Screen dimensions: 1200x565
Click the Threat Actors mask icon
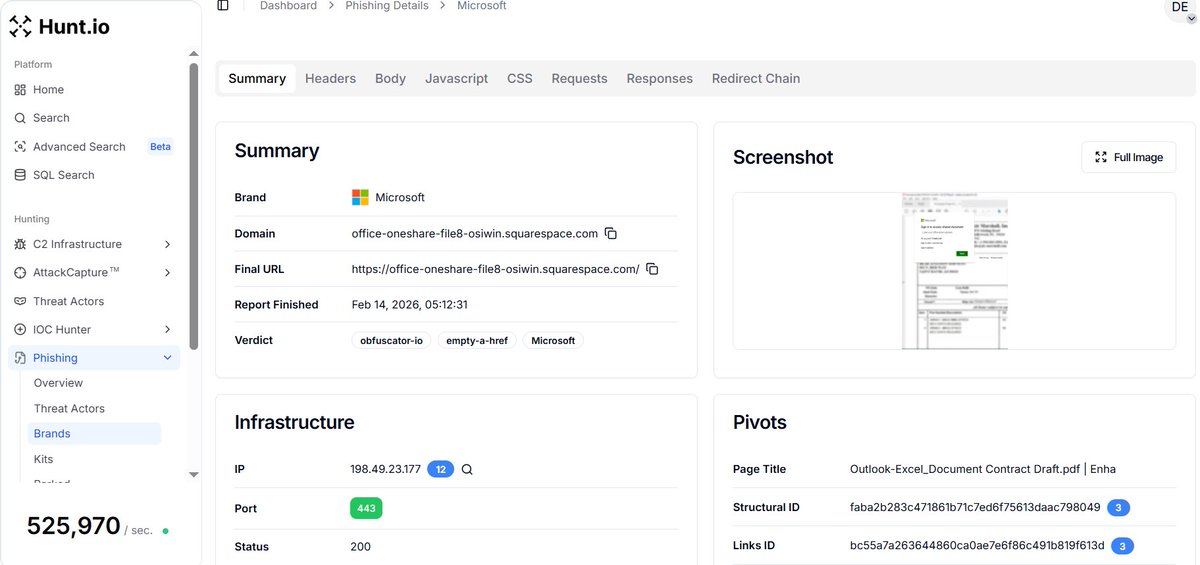pos(21,301)
